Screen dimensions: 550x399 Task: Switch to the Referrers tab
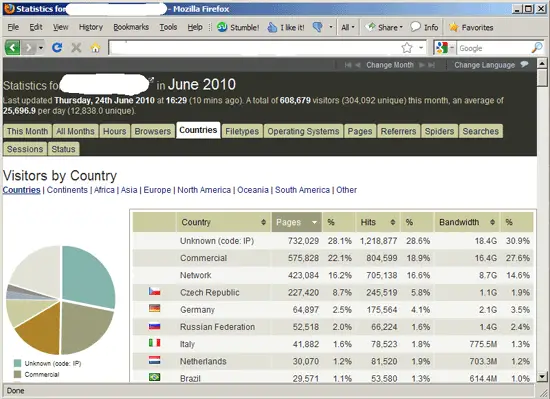point(398,131)
